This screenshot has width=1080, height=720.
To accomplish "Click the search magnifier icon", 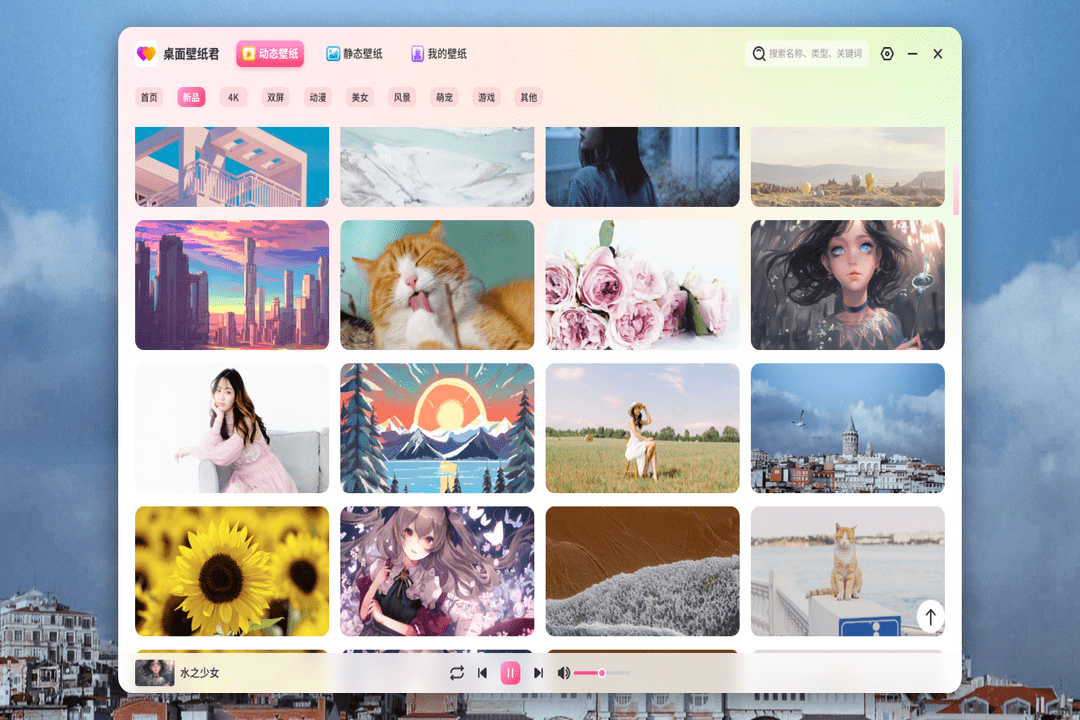I will point(758,54).
